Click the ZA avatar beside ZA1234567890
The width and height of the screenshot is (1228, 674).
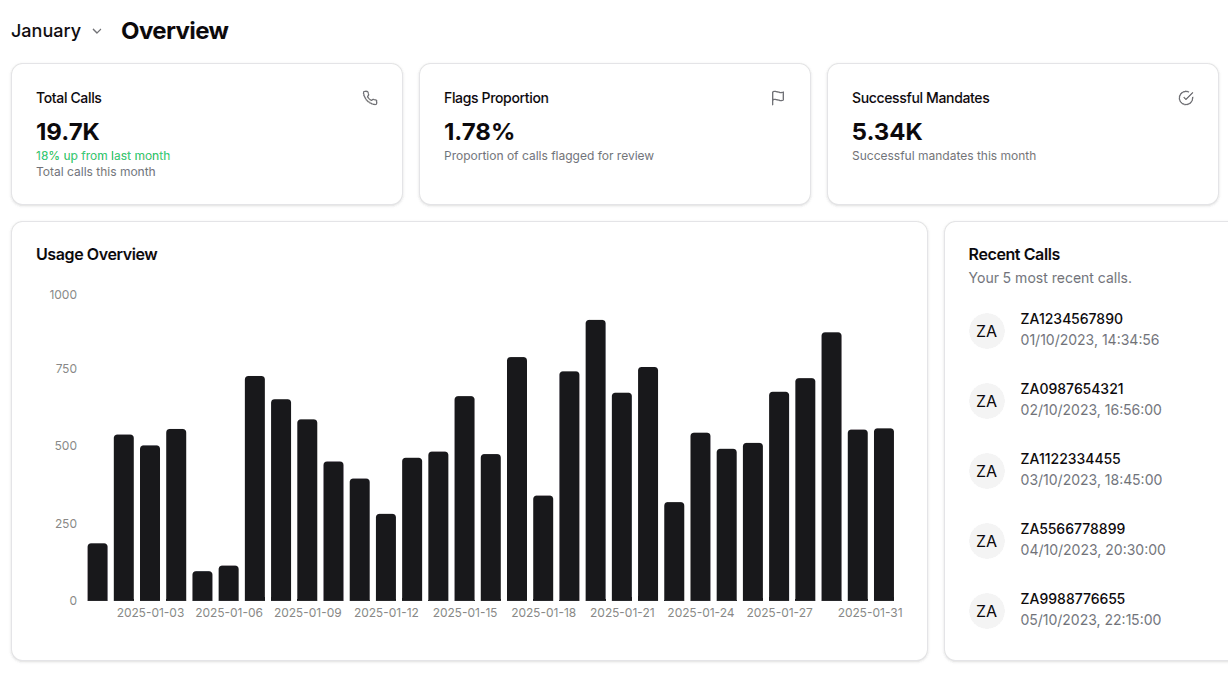[986, 330]
